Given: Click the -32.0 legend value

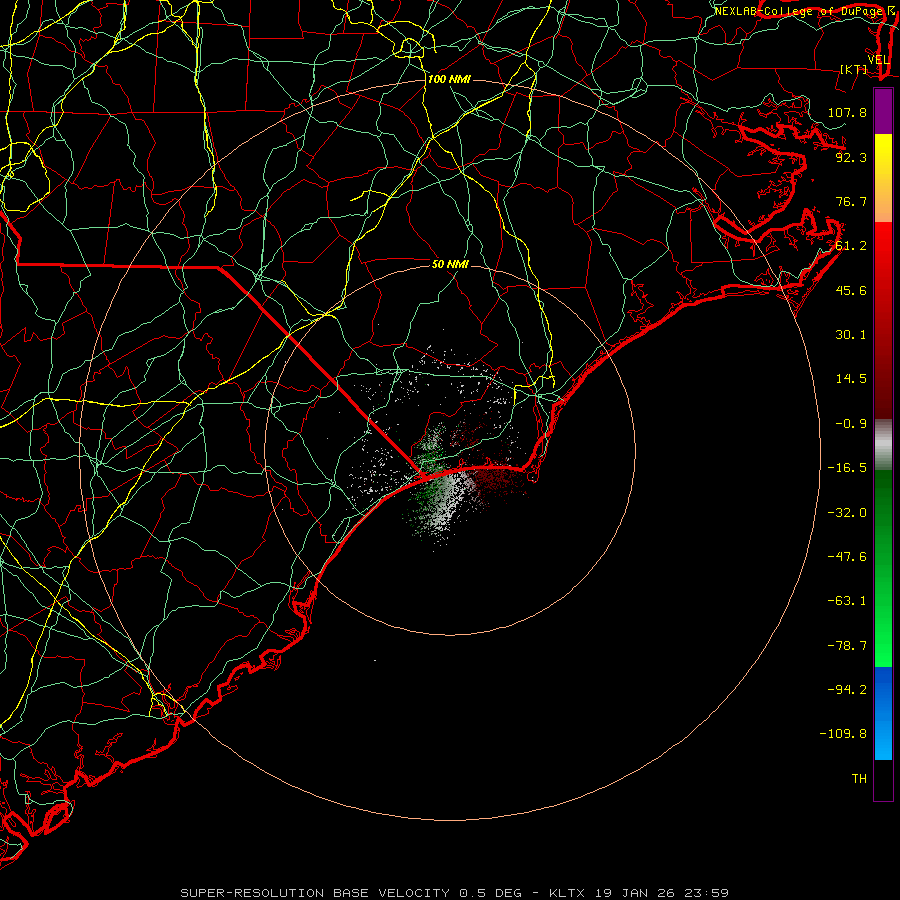Looking at the screenshot, I should point(847,513).
